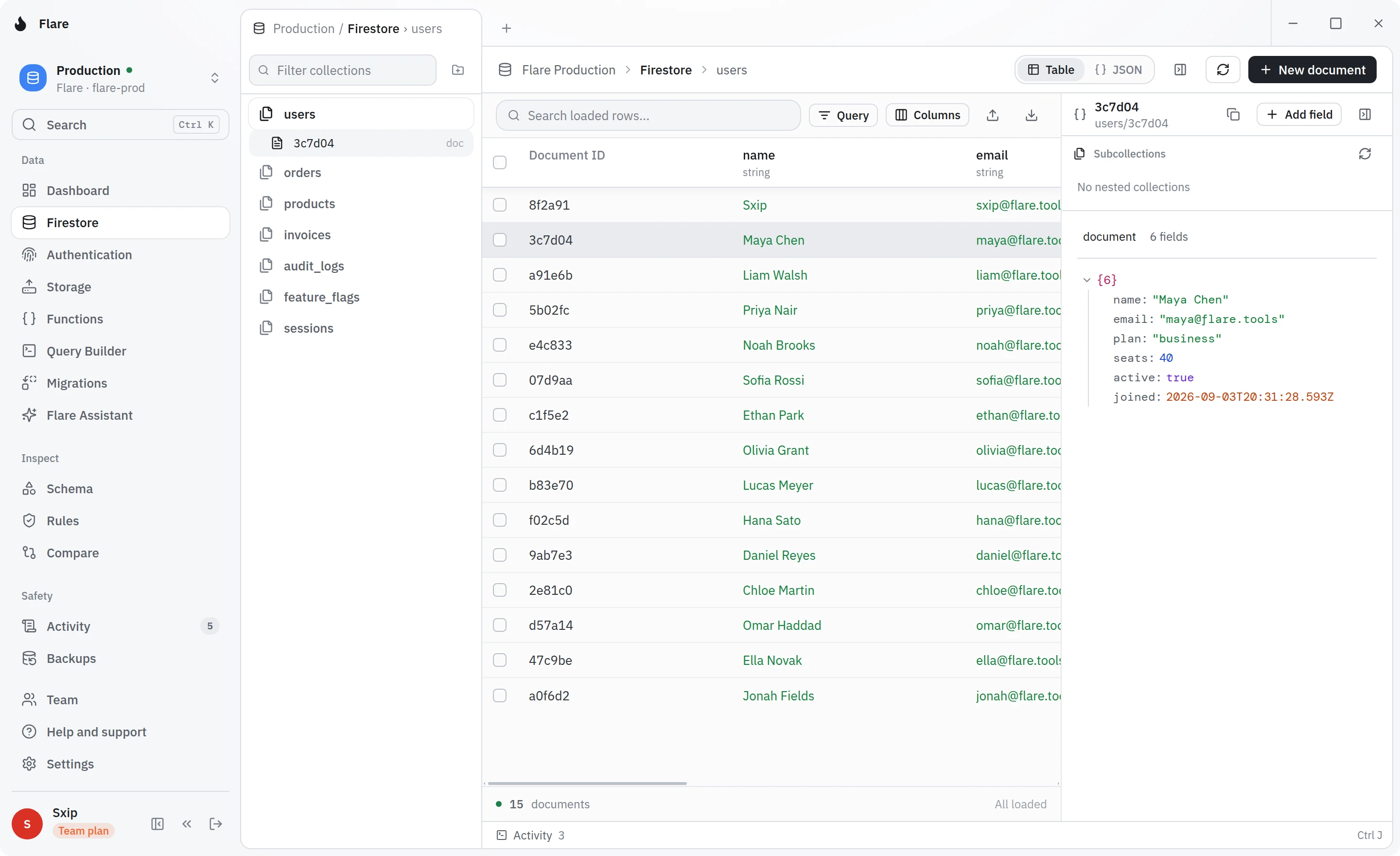Click the double chevron collapse icon
Image resolution: width=1400 pixels, height=856 pixels.
(186, 824)
